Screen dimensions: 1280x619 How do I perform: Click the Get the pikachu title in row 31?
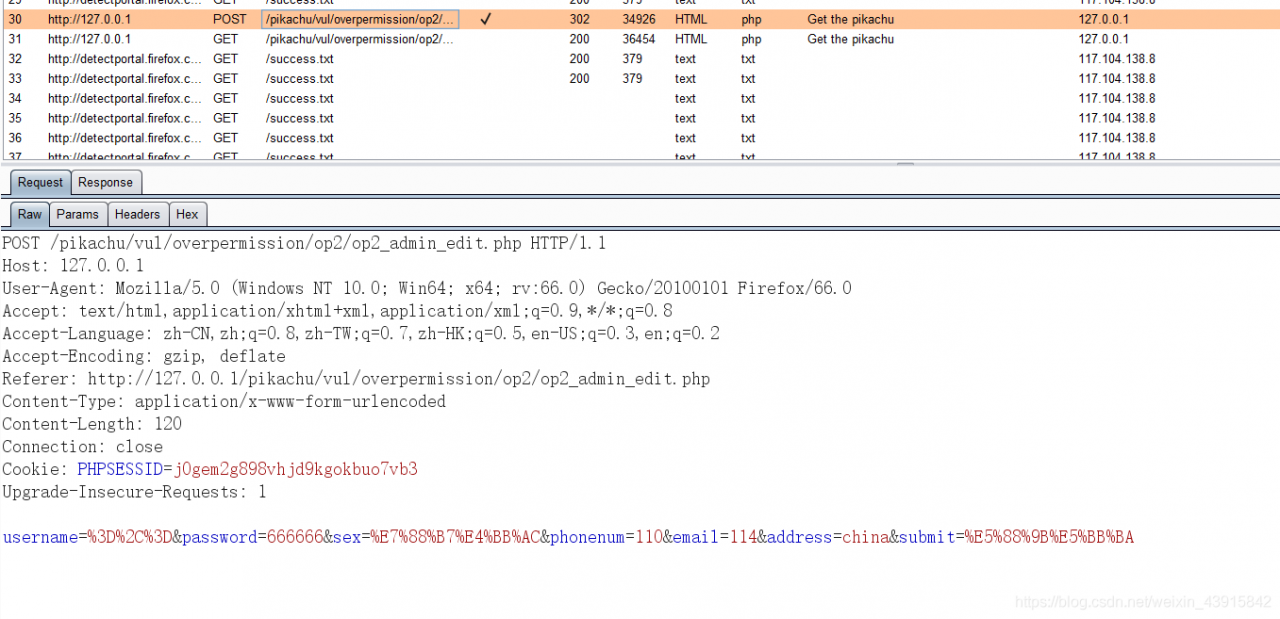click(x=851, y=39)
